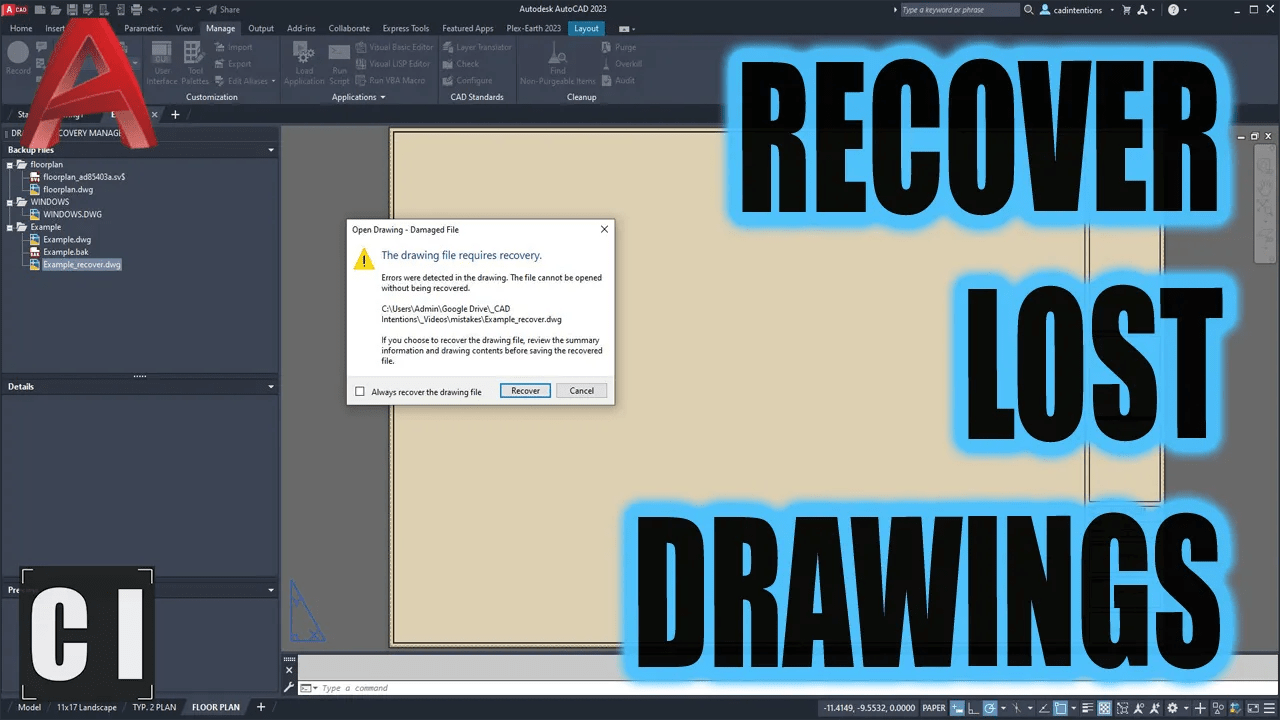Screen dimensions: 1280x720
Task: Click Configure in CAD Standards panel
Action: click(467, 81)
